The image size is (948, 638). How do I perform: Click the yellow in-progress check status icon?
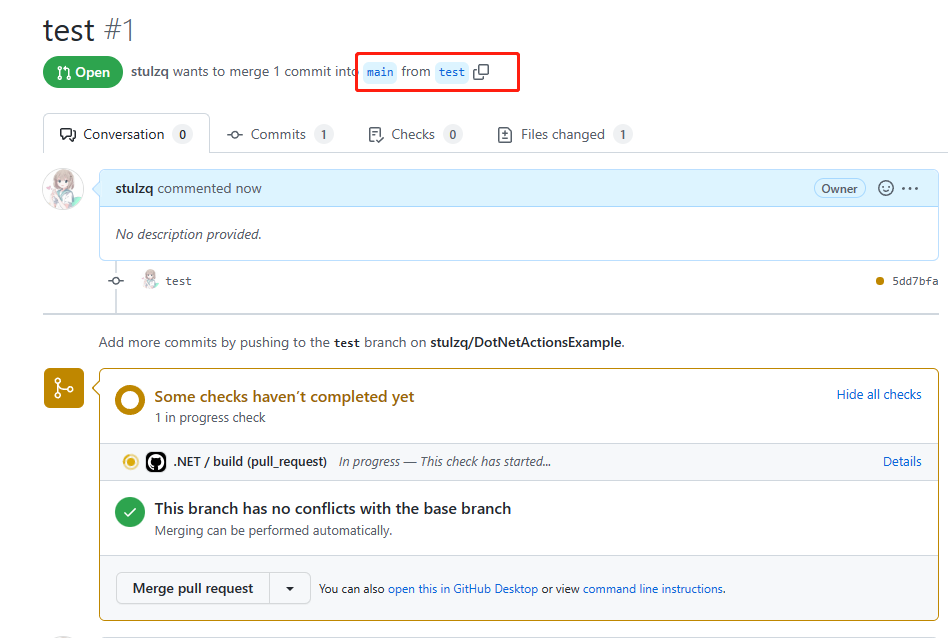[130, 462]
